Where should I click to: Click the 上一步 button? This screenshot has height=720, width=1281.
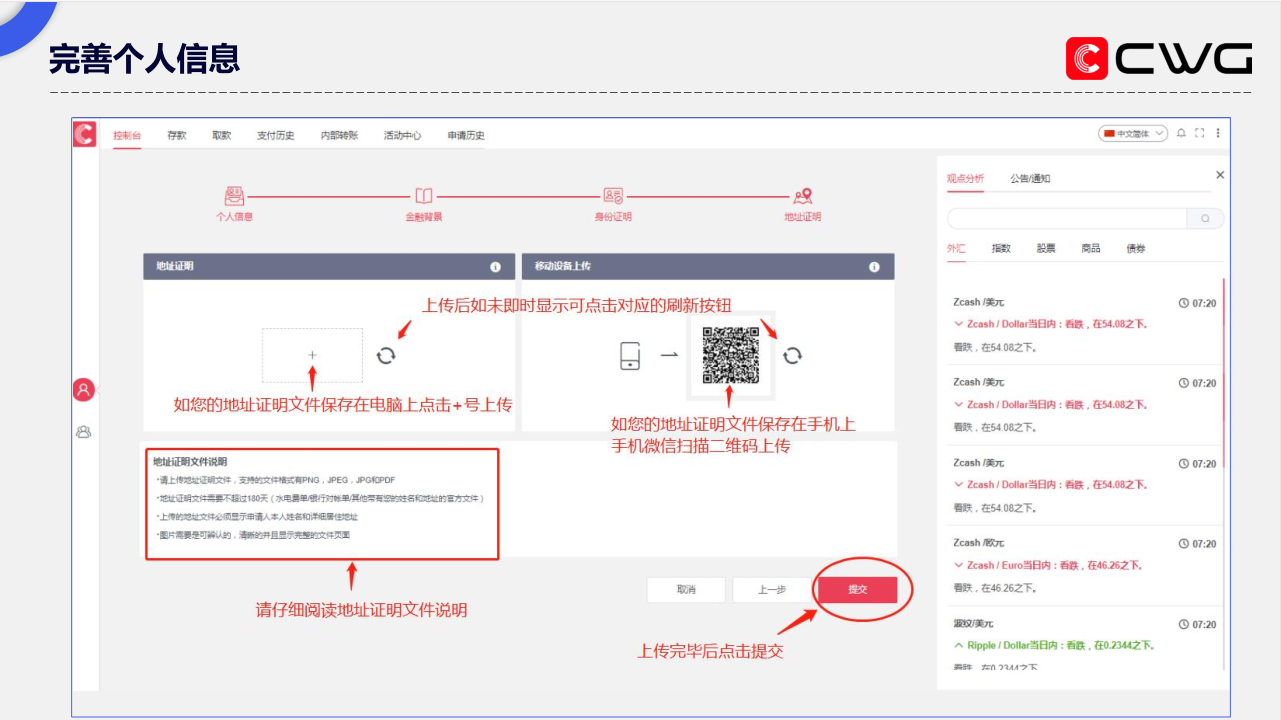point(771,590)
